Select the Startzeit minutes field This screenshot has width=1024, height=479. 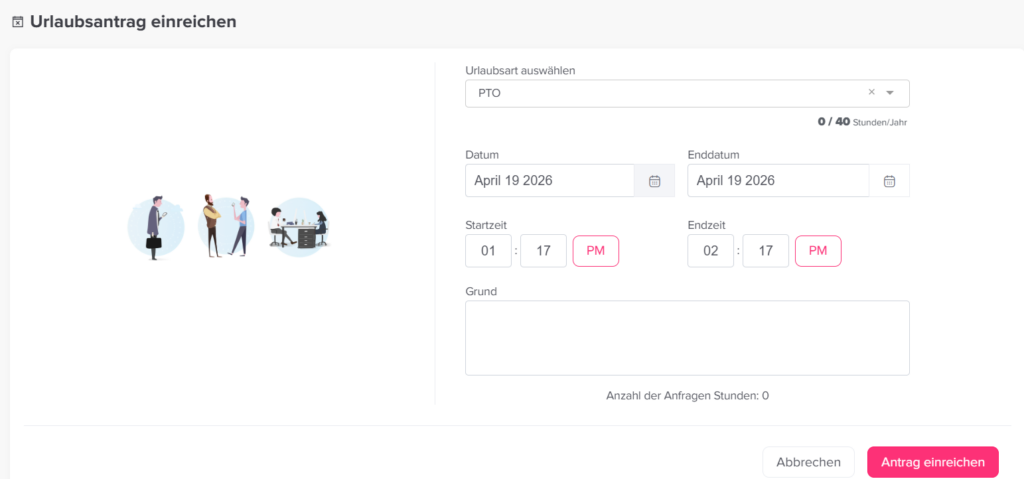[543, 251]
